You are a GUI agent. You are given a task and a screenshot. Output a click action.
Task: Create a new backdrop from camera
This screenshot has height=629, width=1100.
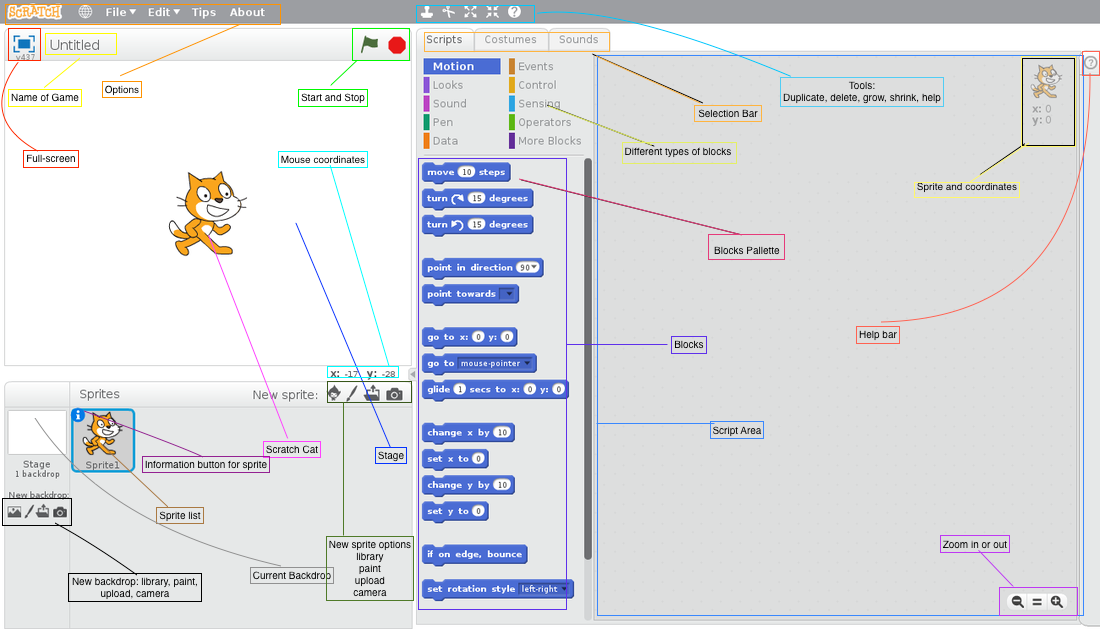click(x=61, y=511)
